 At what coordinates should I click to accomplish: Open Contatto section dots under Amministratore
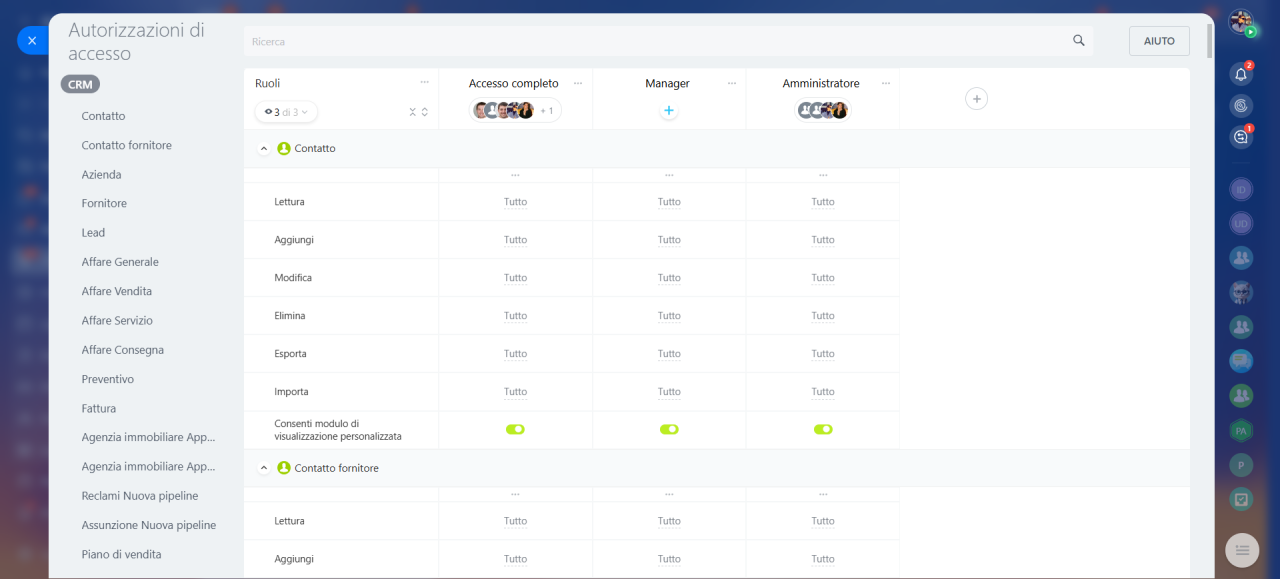[x=823, y=175]
